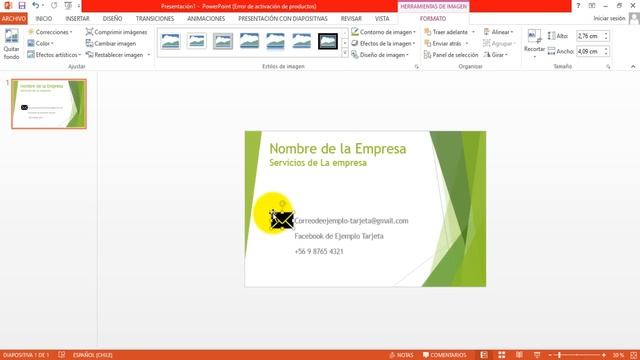Open Panel de selección

pyautogui.click(x=451, y=55)
